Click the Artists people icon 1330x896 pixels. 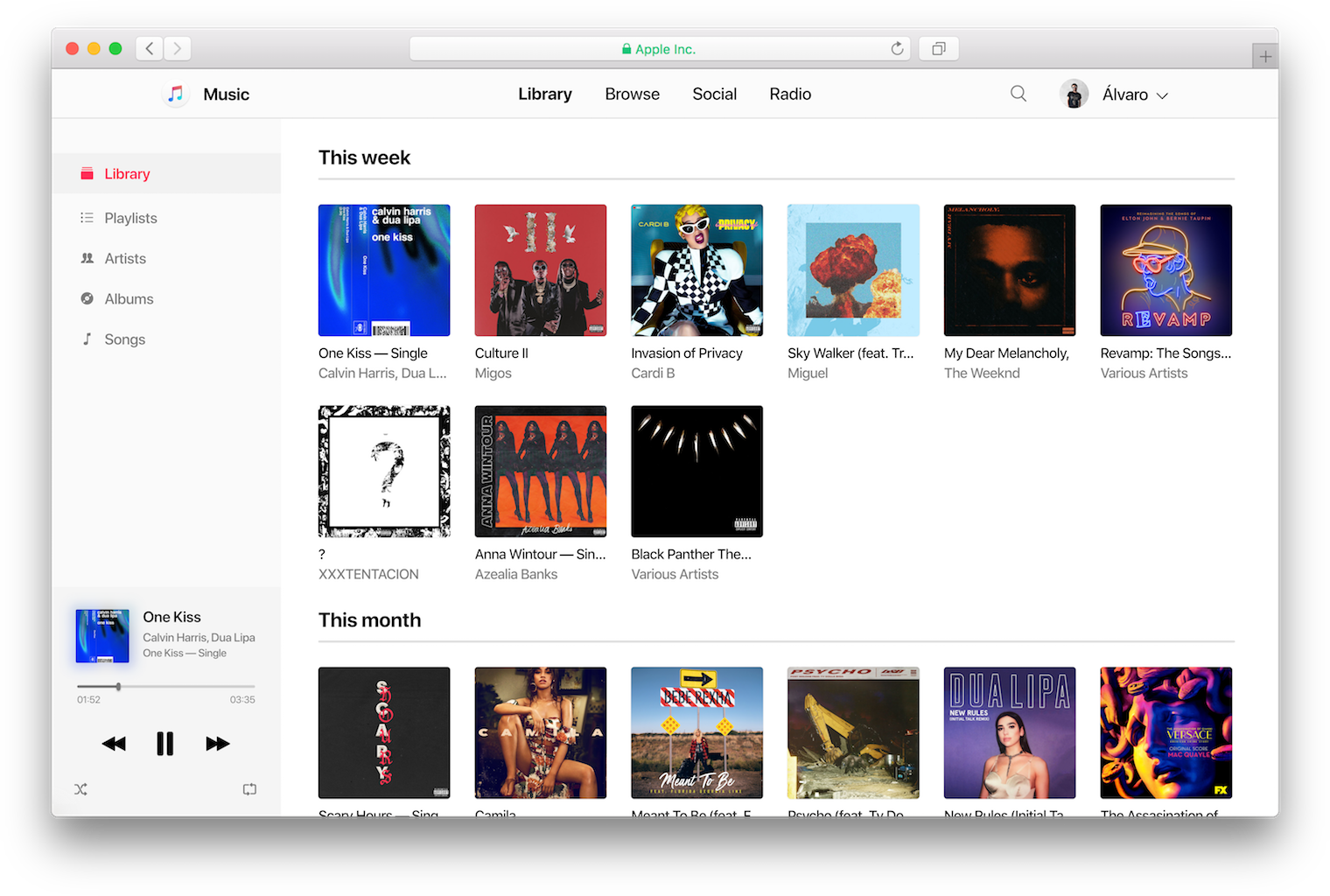pyautogui.click(x=87, y=258)
